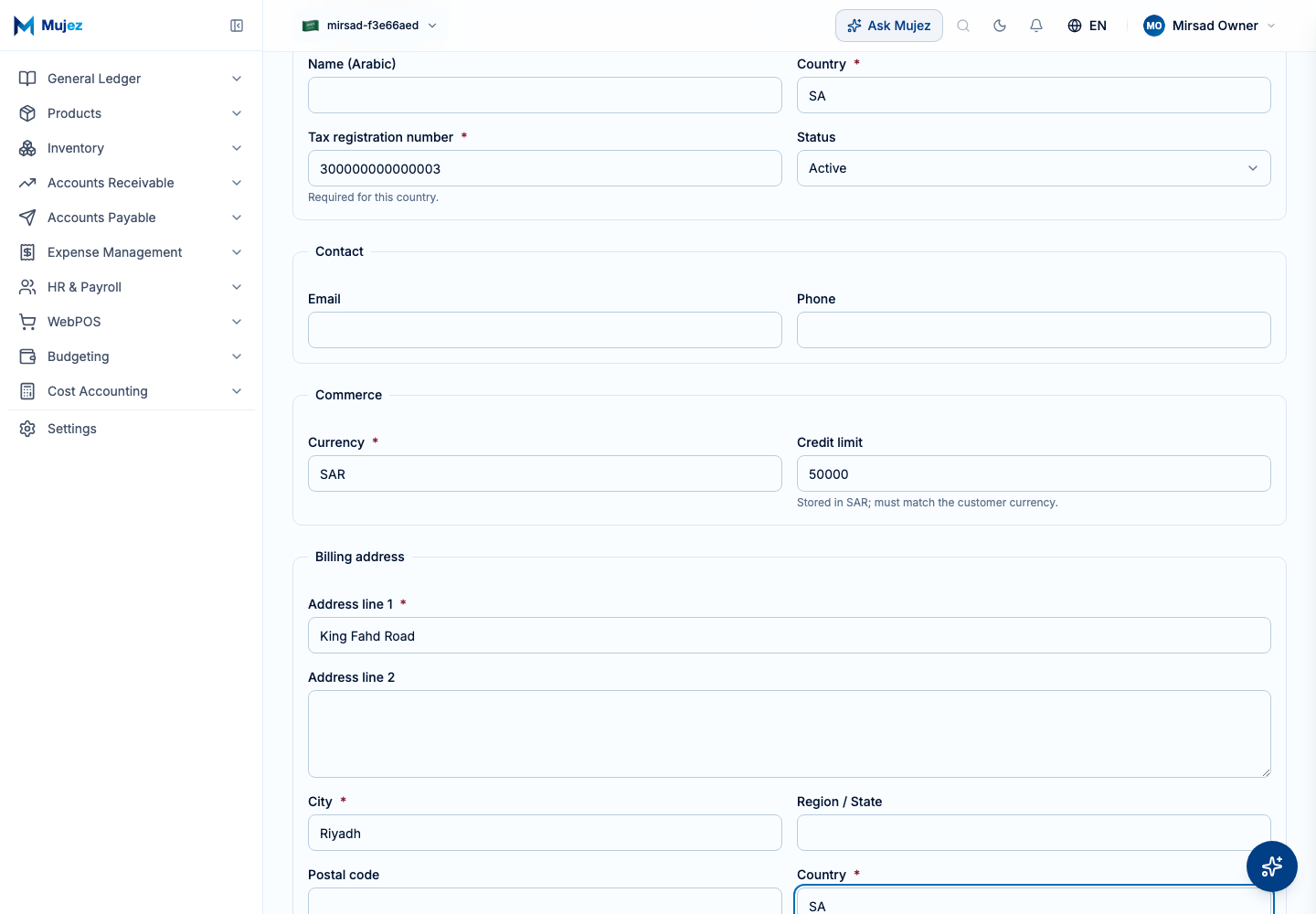1316x914 pixels.
Task: Click the Accounts Receivable trend icon
Action: tap(27, 183)
